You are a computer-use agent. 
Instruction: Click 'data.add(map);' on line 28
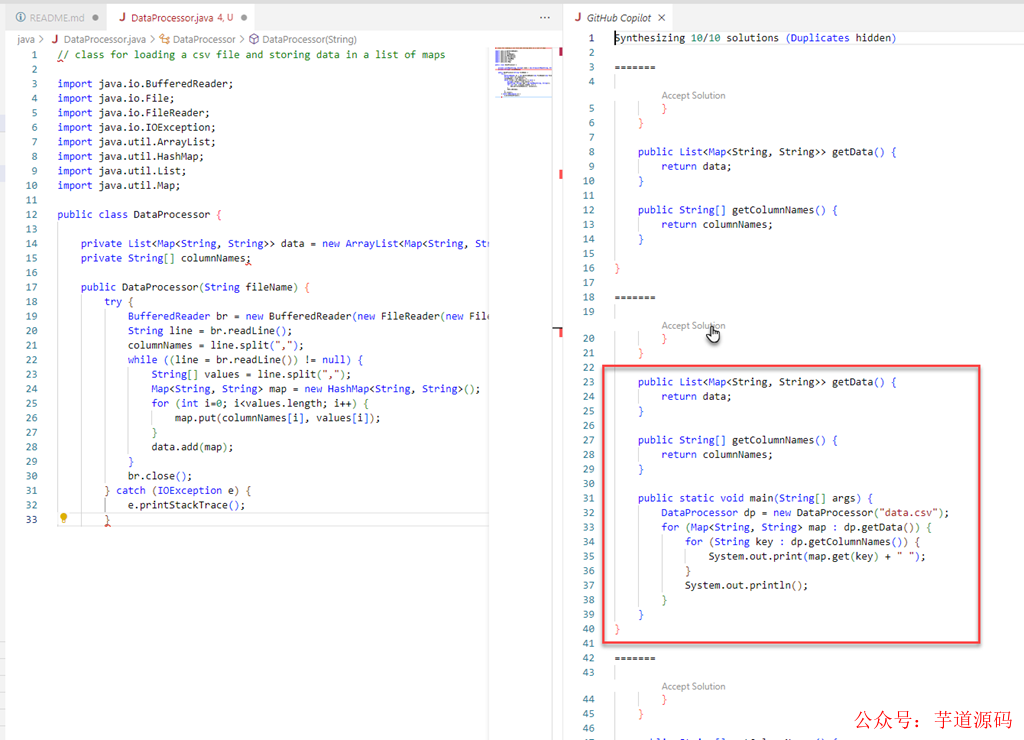coord(192,447)
